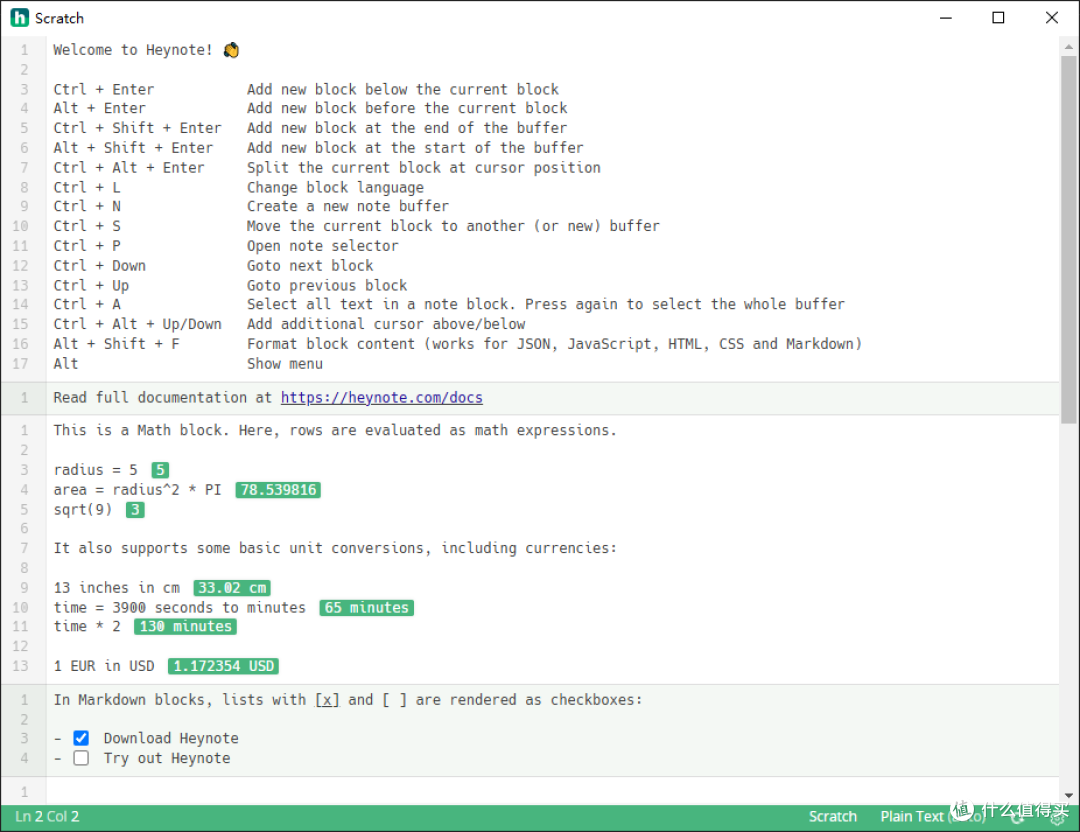
Task: Click the 78.539816 area result badge
Action: pos(278,490)
